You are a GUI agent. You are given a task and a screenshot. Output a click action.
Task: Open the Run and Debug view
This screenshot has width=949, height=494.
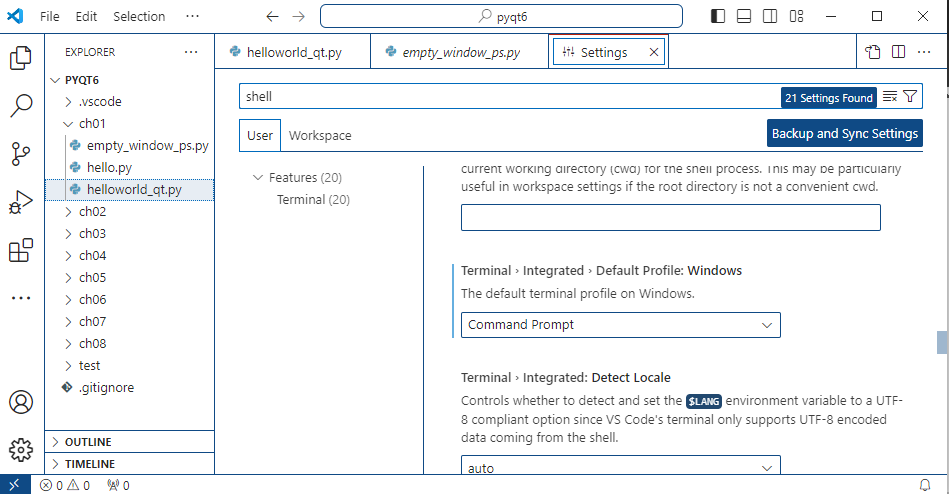21,202
